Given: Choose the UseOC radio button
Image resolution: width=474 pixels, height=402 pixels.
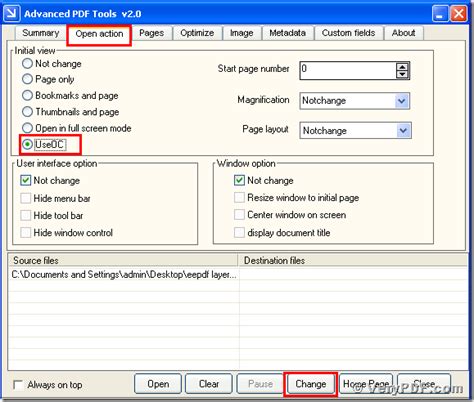Looking at the screenshot, I should 27,144.
